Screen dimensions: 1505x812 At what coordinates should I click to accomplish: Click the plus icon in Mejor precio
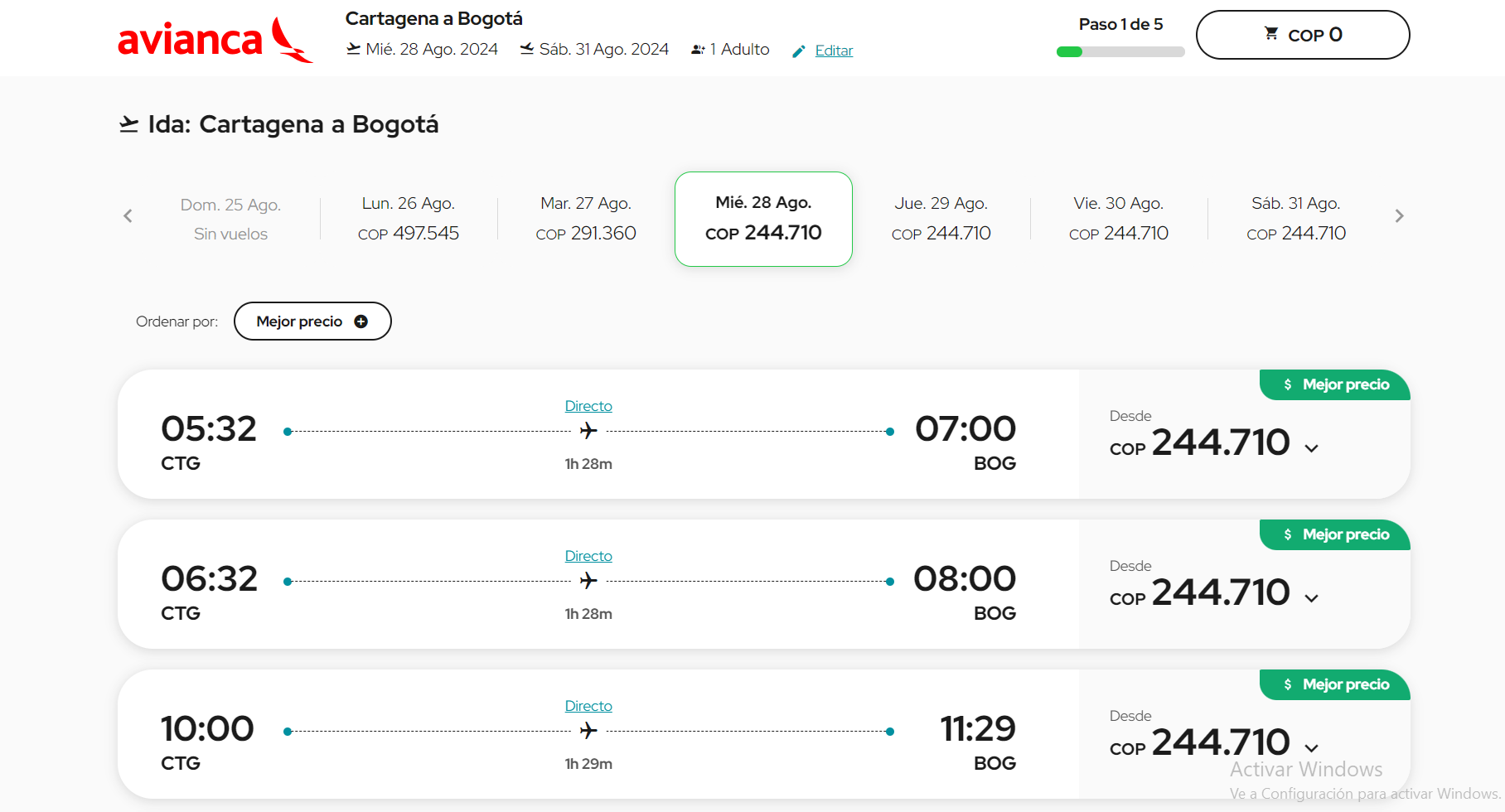click(361, 321)
